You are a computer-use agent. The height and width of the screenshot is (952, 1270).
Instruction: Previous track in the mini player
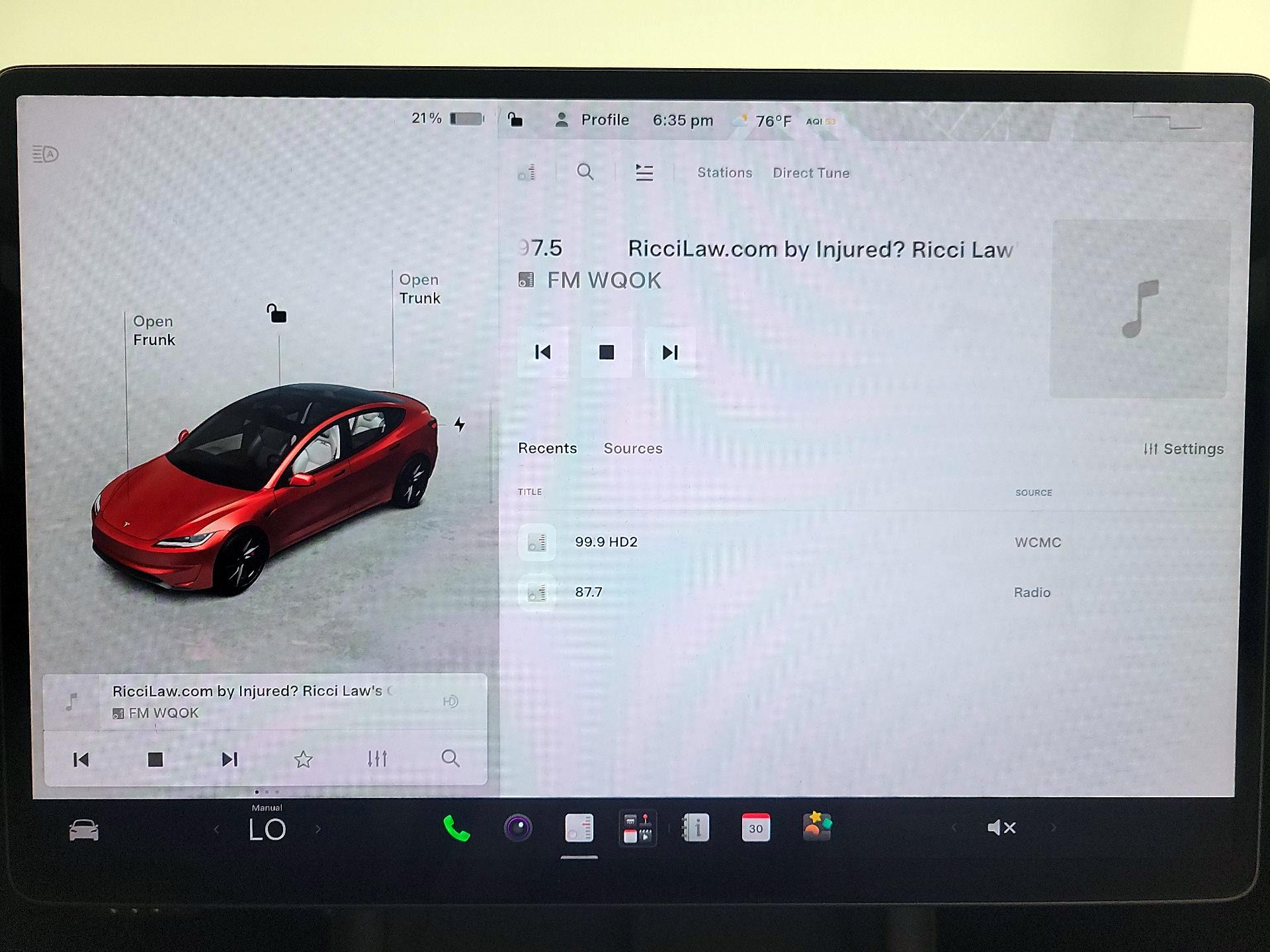point(81,760)
